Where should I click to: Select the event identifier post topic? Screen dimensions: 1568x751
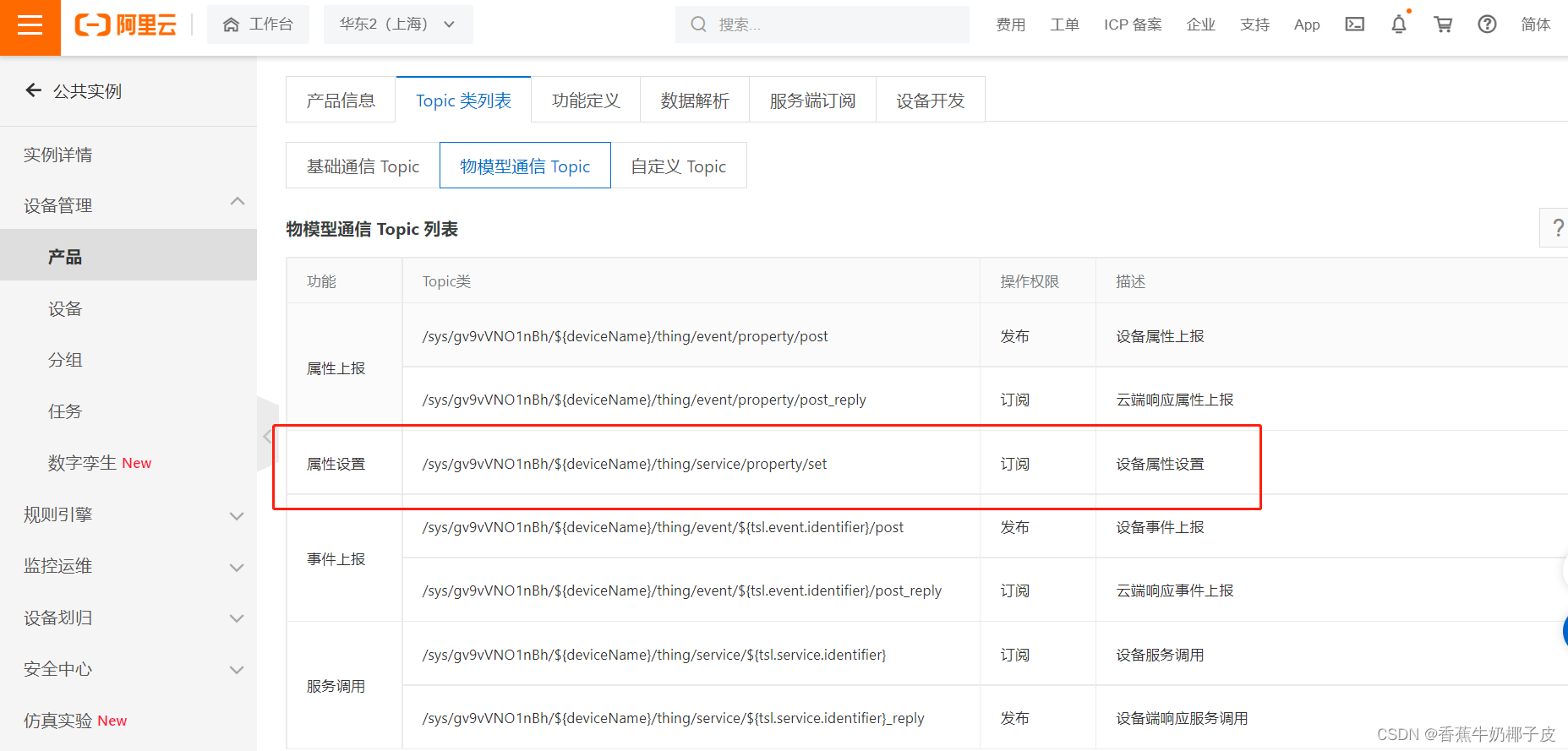[x=663, y=527]
